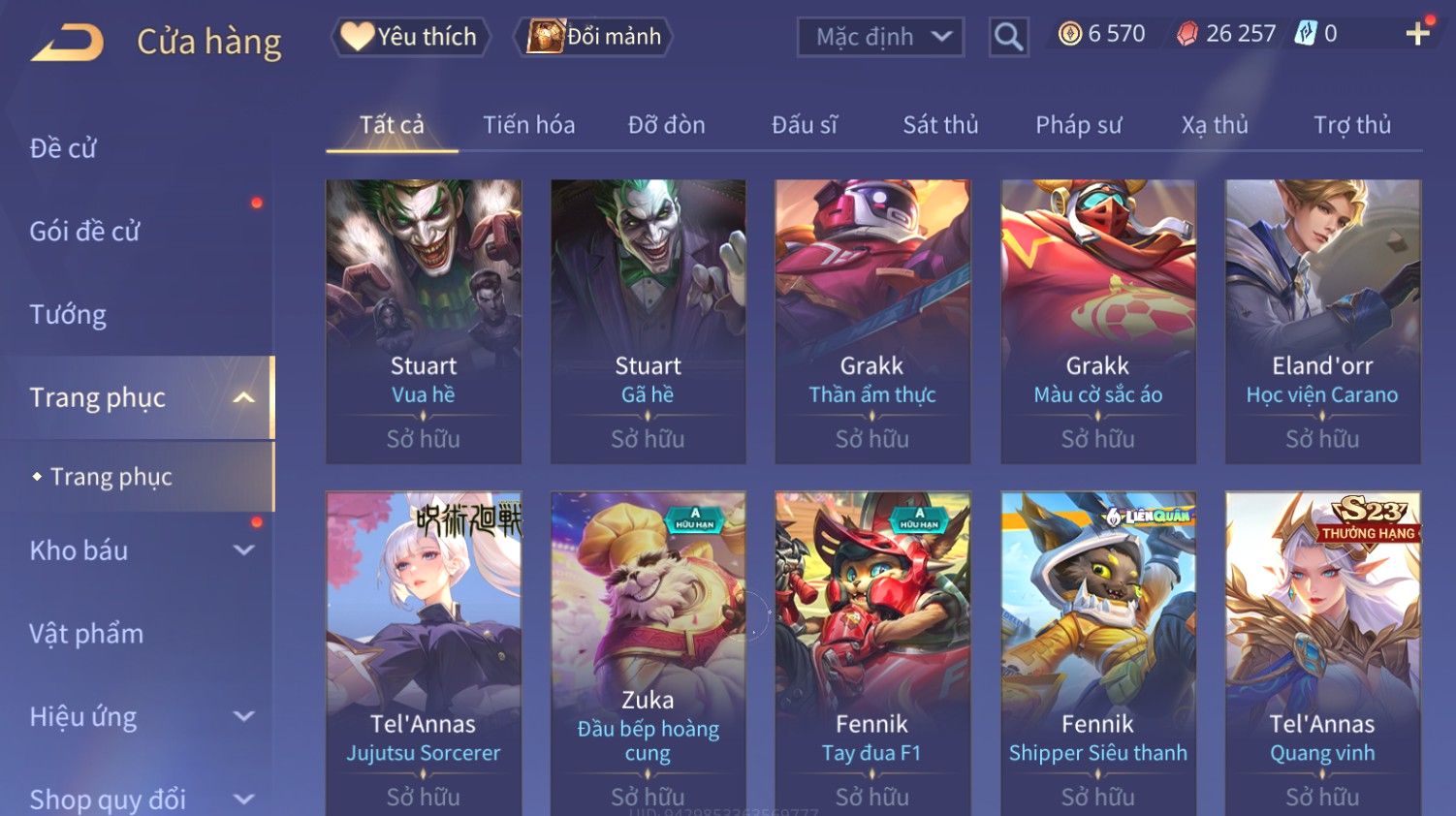Tap the plus icon to add currency

(x=1417, y=34)
